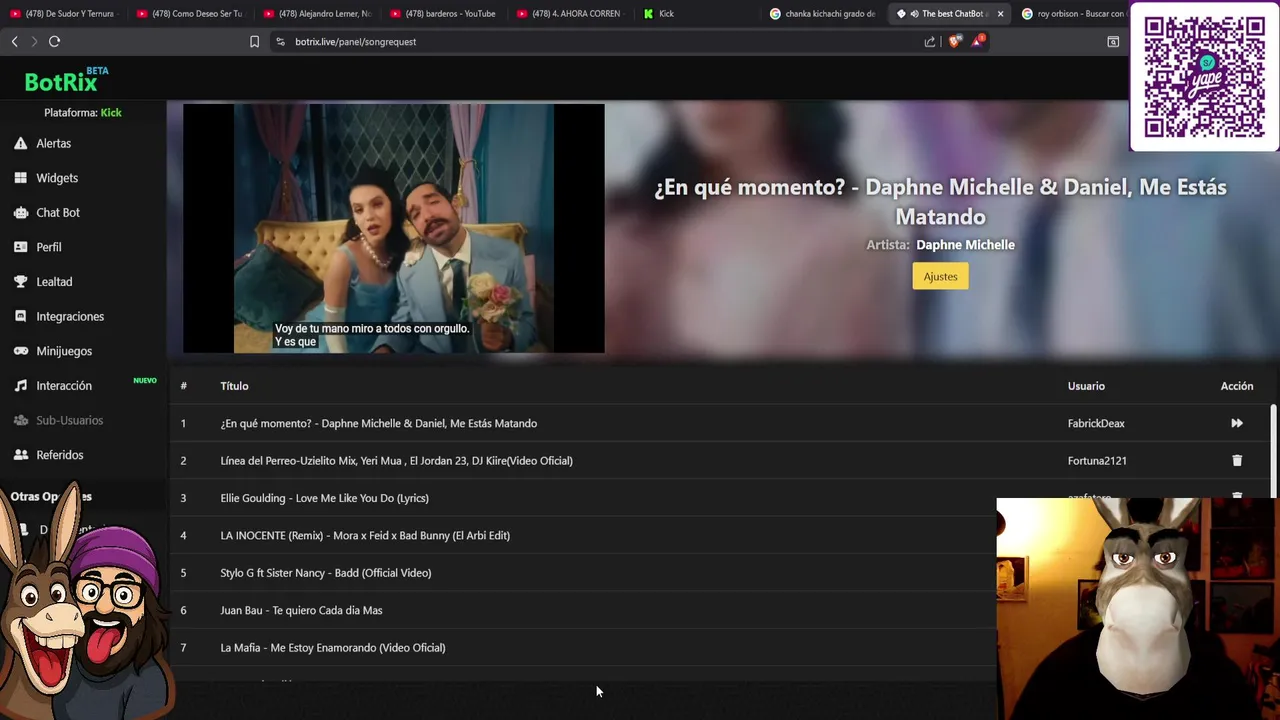1280x720 pixels.
Task: Click the share icon in address bar
Action: pos(930,41)
